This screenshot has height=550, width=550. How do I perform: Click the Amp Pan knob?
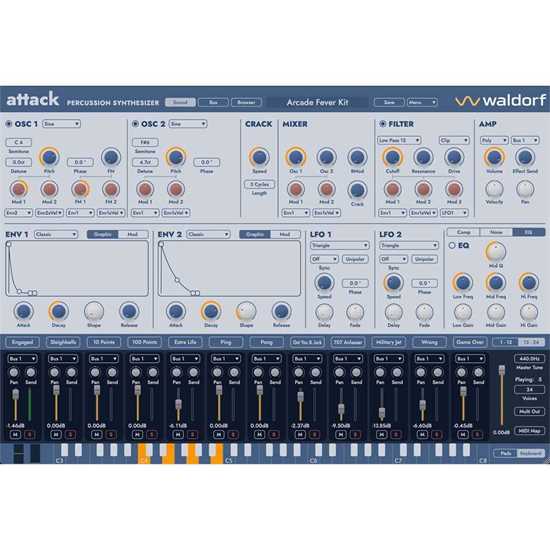pyautogui.click(x=525, y=189)
